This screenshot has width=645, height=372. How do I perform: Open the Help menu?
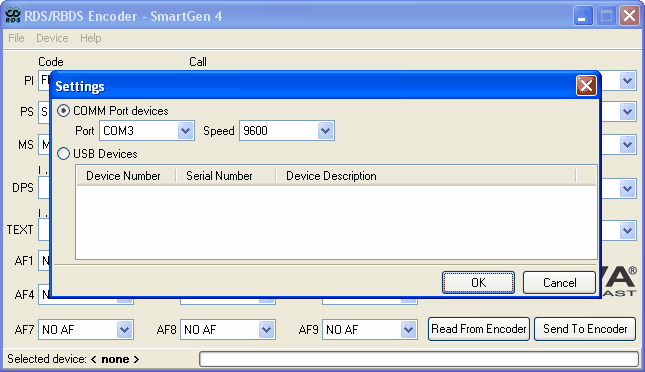tap(90, 38)
